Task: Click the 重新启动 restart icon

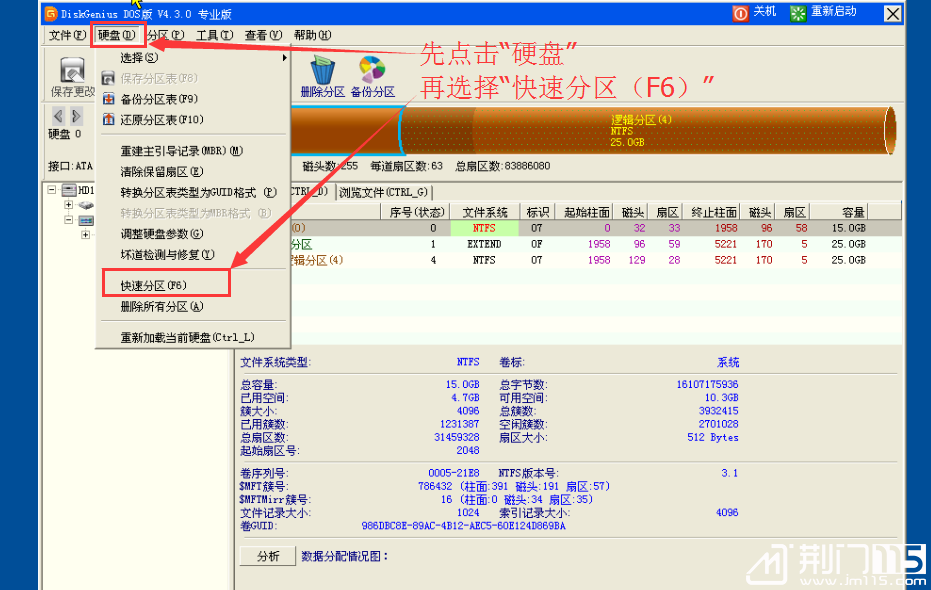Action: [798, 13]
